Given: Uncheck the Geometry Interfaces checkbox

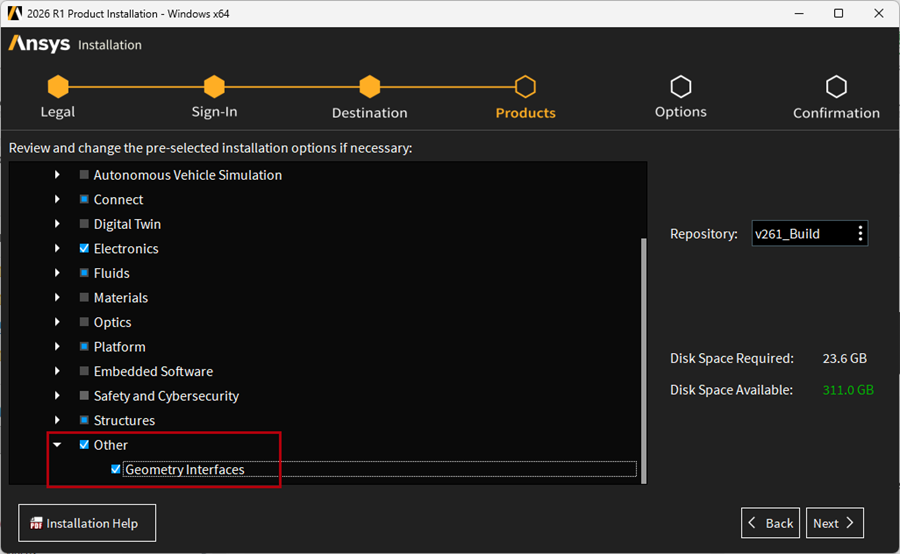Looking at the screenshot, I should 115,469.
